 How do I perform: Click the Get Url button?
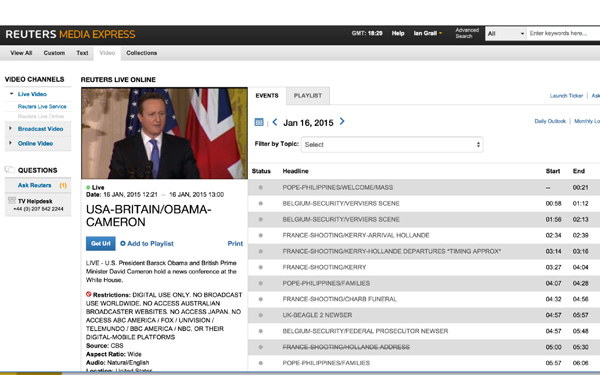point(101,243)
